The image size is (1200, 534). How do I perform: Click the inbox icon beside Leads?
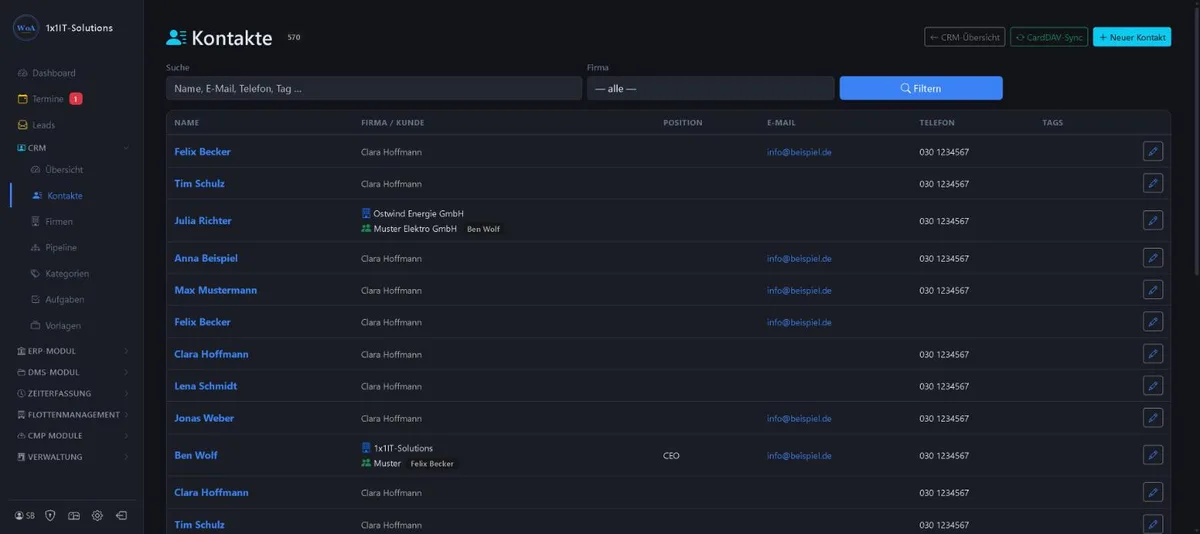23,125
